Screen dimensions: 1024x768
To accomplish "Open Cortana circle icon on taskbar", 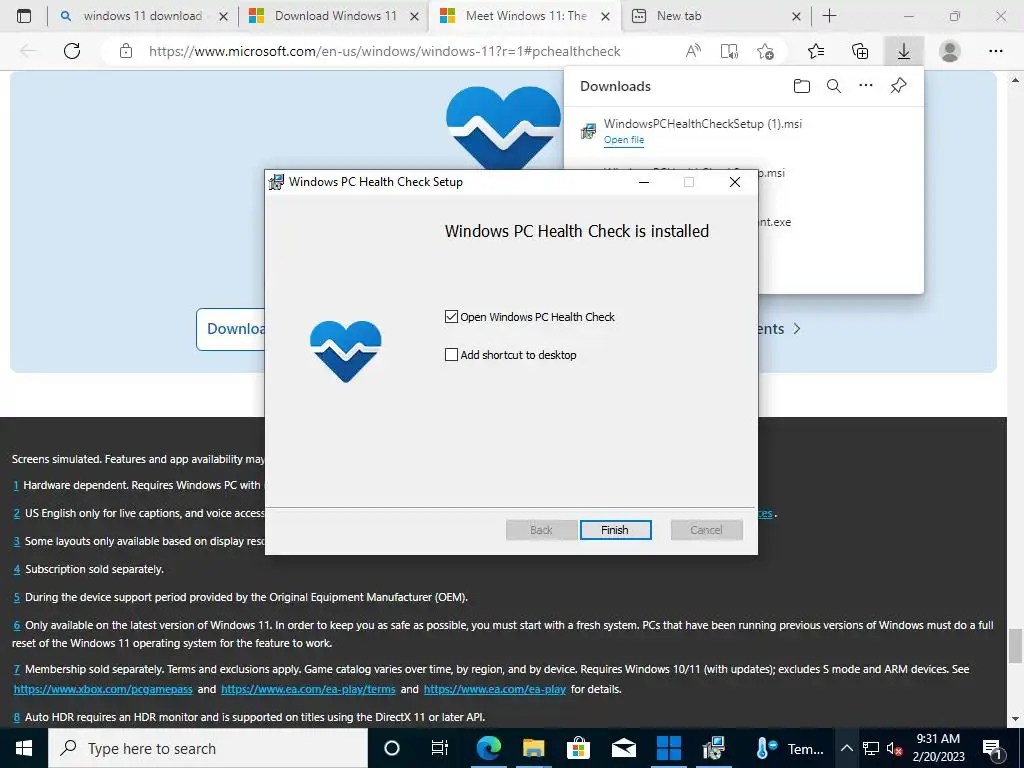I will click(x=392, y=748).
